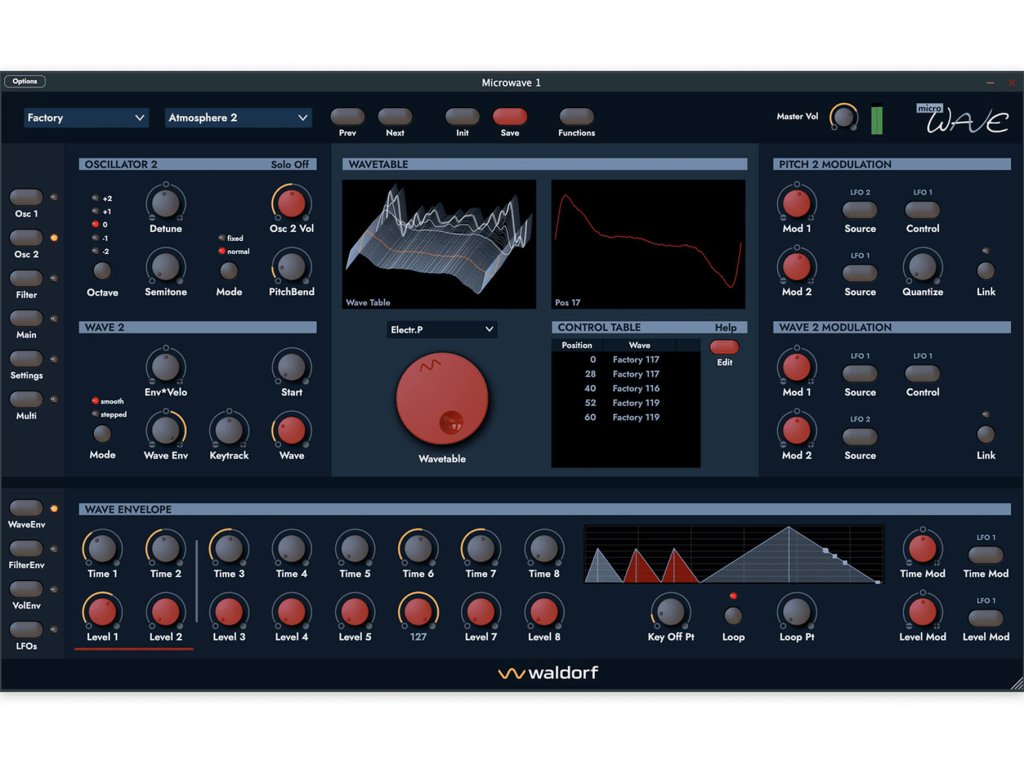Click the Level 1 envelope knob
The image size is (1024, 768).
[102, 611]
